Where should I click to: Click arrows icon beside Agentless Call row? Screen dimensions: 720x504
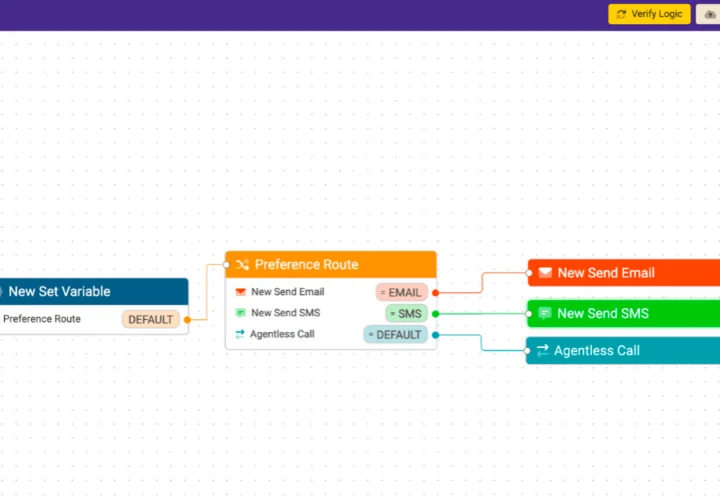[x=240, y=334]
